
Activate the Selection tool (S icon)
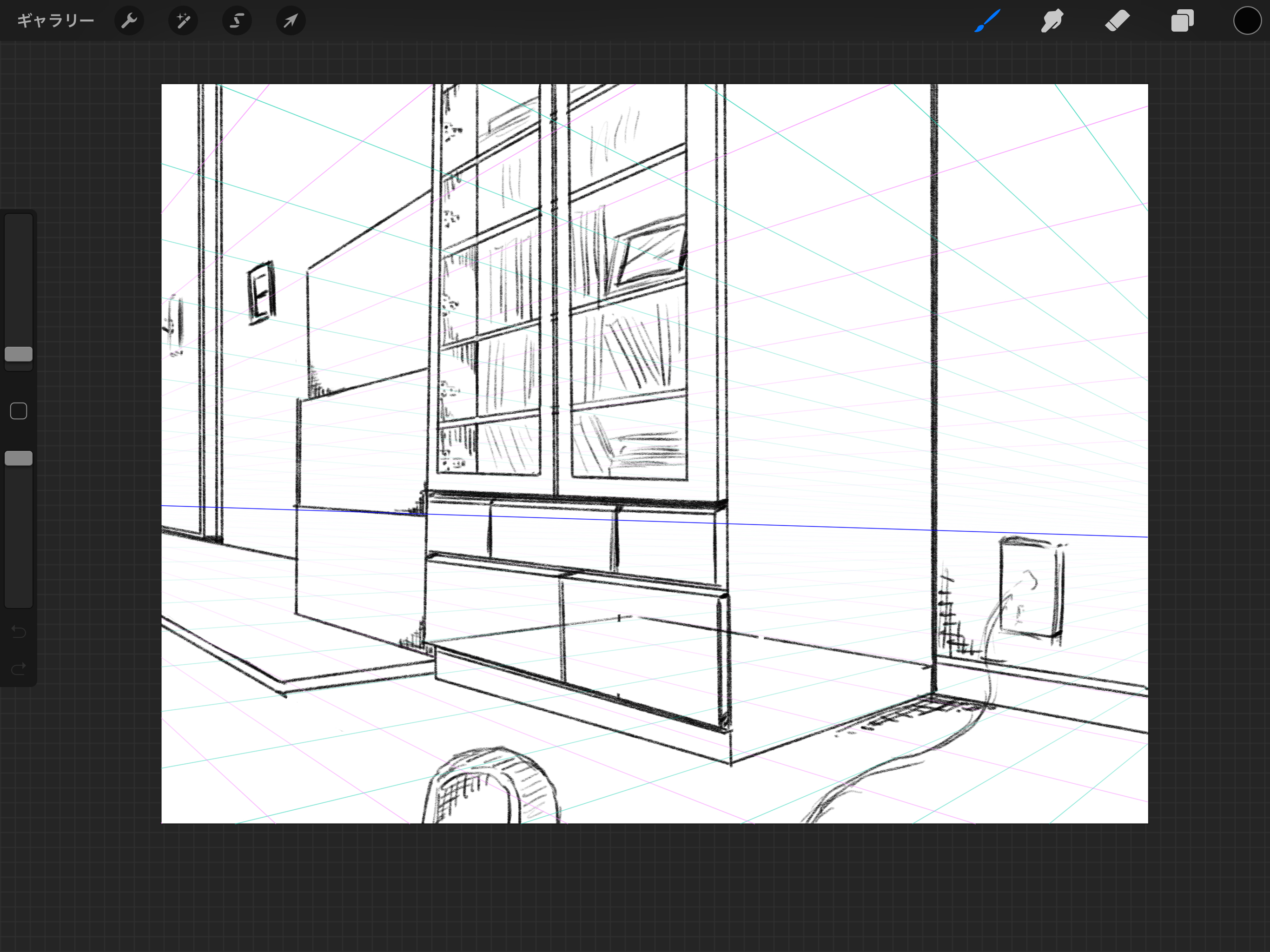coord(237,20)
